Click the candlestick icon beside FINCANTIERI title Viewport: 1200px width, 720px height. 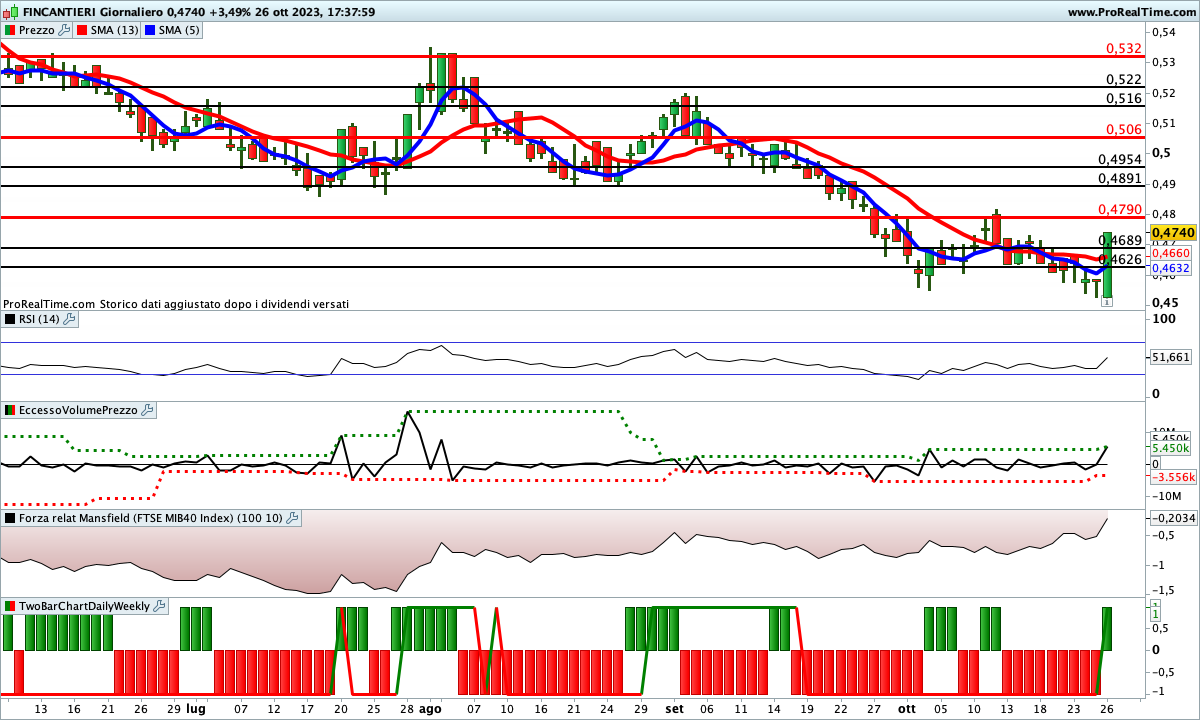(12, 12)
